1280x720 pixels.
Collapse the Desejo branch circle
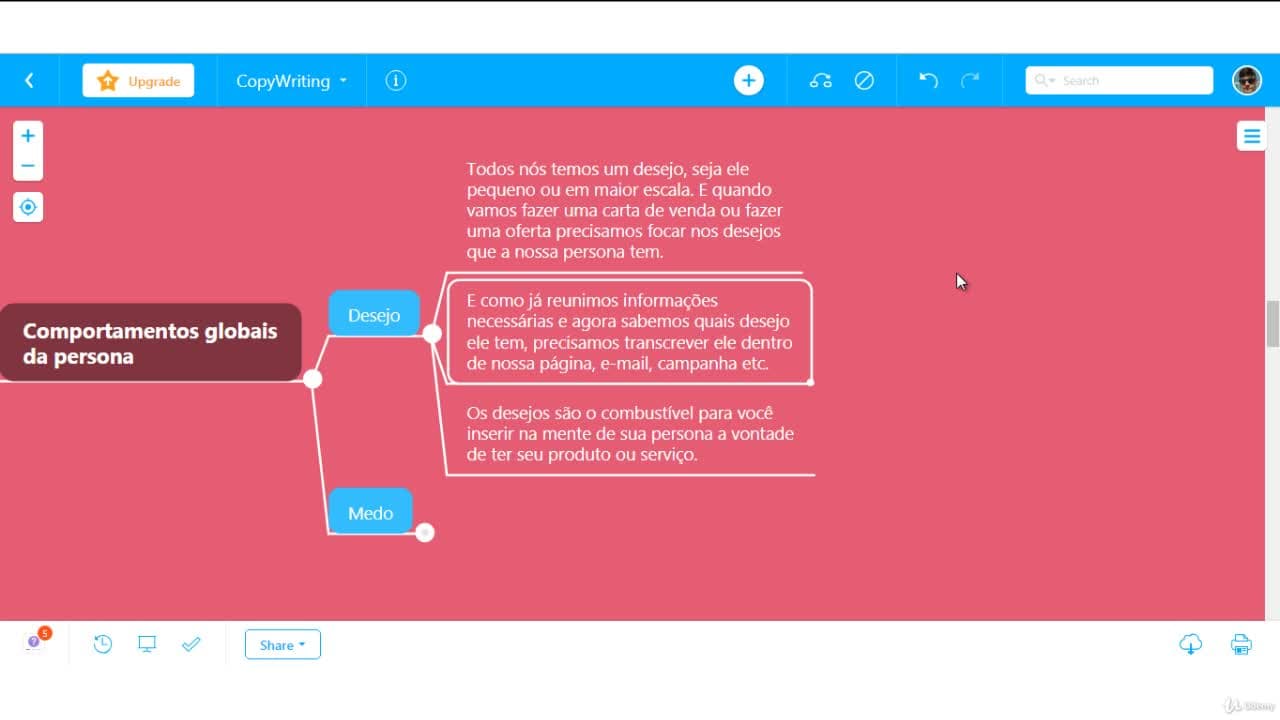[432, 334]
